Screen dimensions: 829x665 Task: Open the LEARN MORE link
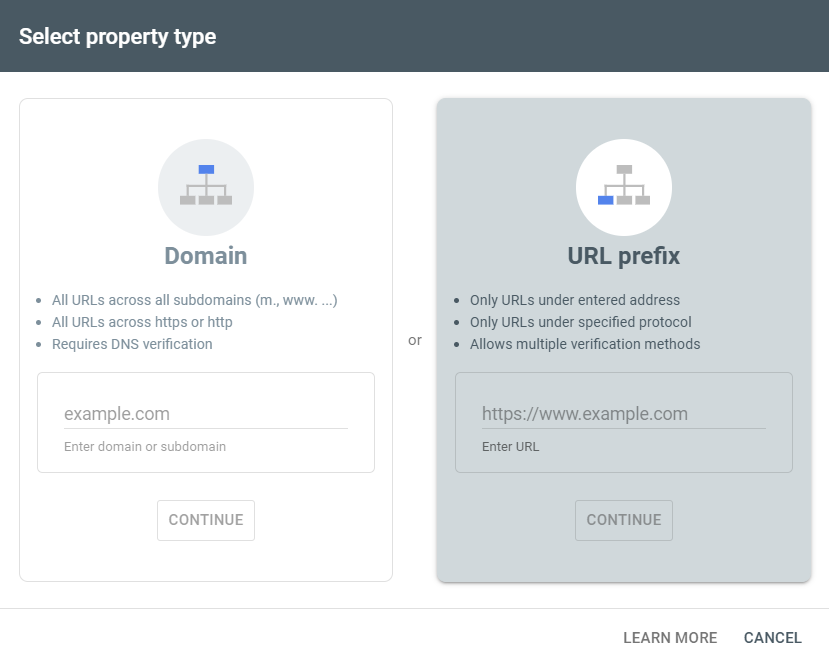click(x=670, y=638)
